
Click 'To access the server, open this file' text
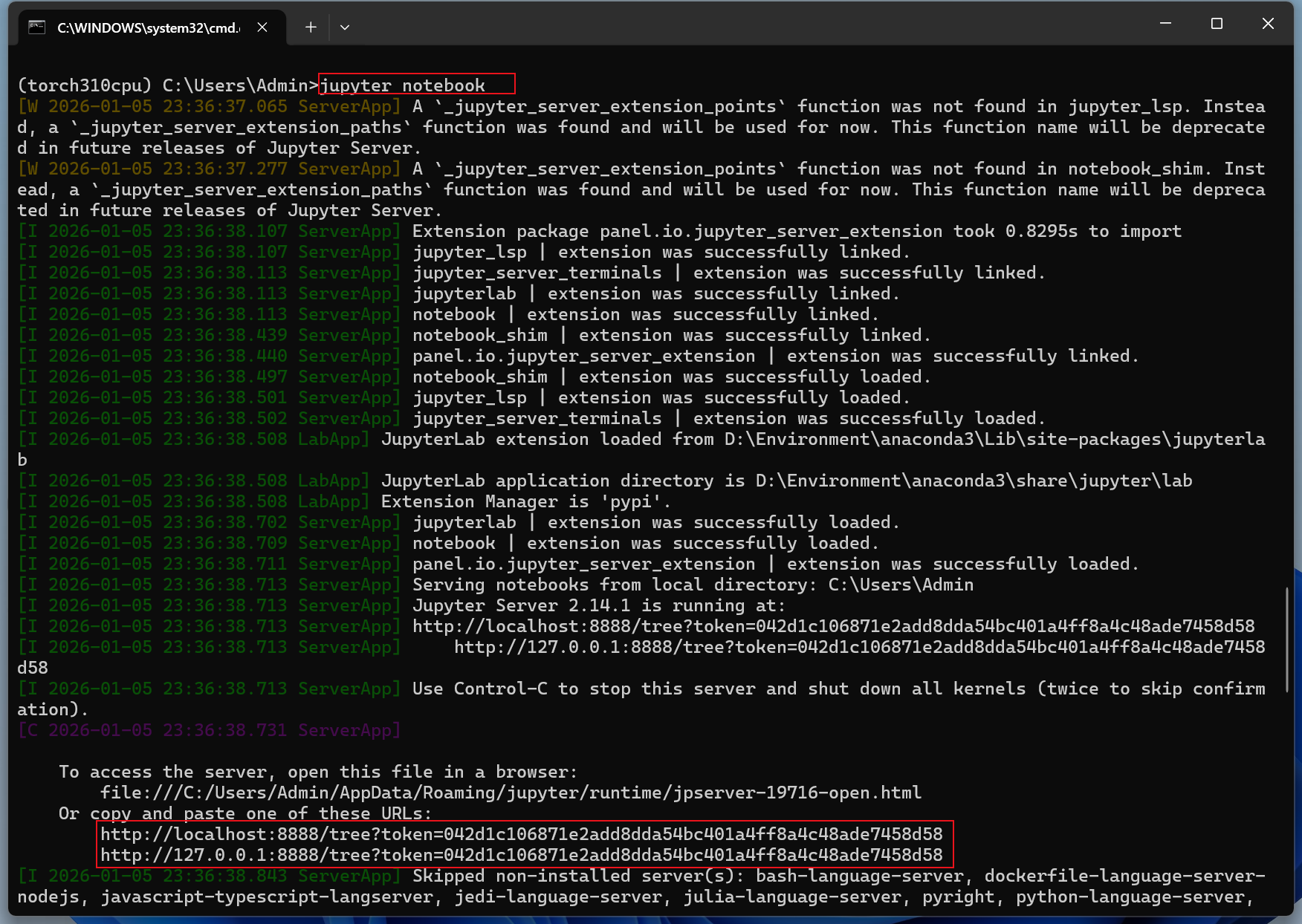(318, 772)
